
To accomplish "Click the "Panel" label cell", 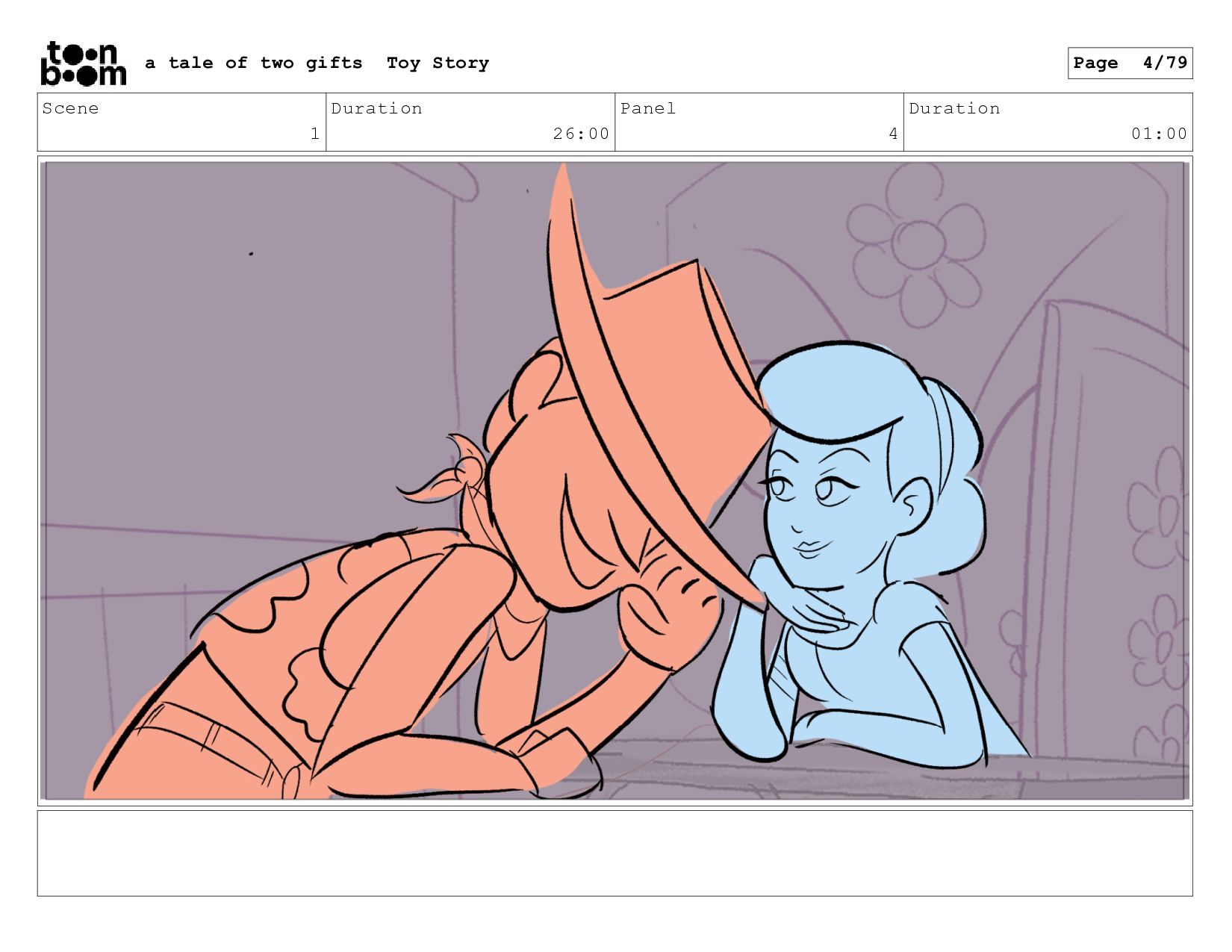I will coord(759,122).
